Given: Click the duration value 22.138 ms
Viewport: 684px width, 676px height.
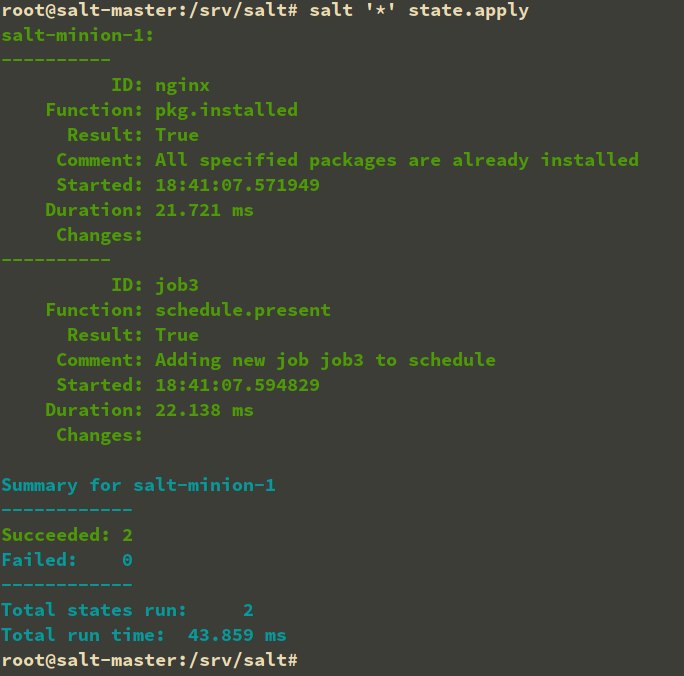Looking at the screenshot, I should point(204,410).
